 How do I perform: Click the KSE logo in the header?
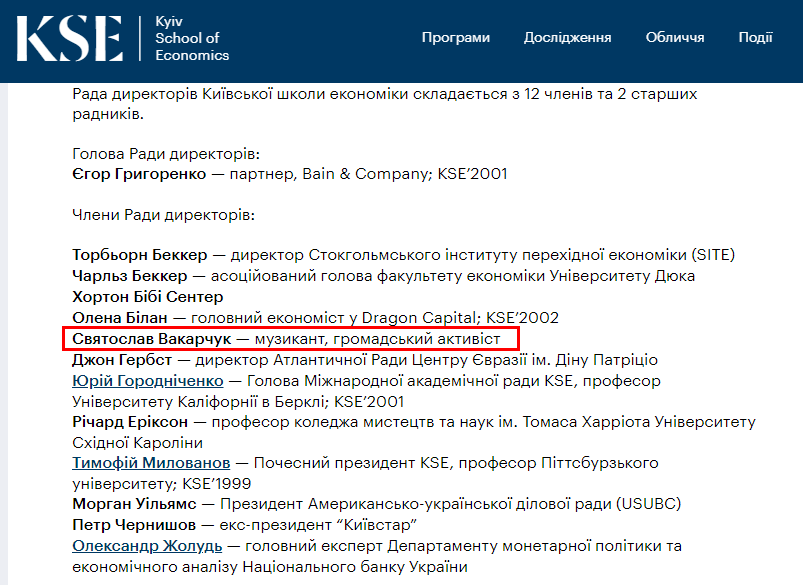click(x=69, y=38)
